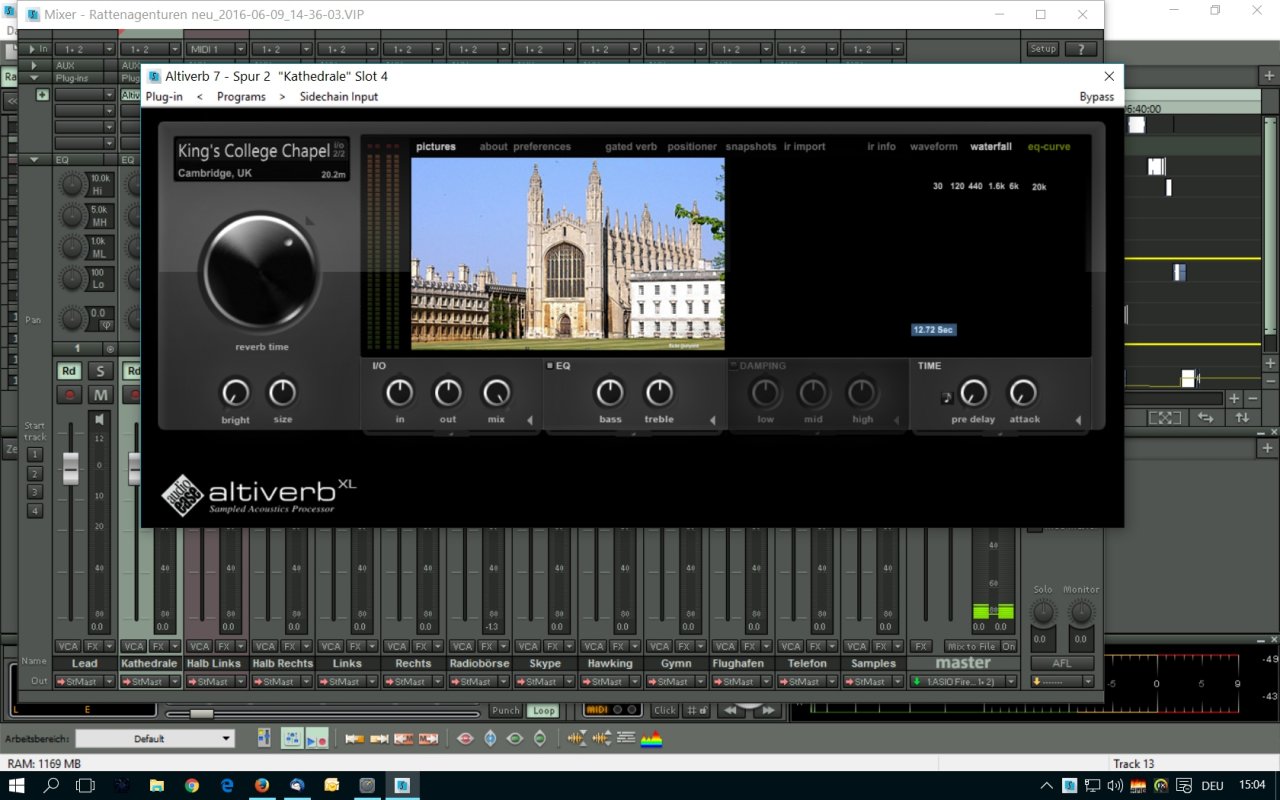Open the MIDI 1 input dropdown

click(x=241, y=49)
